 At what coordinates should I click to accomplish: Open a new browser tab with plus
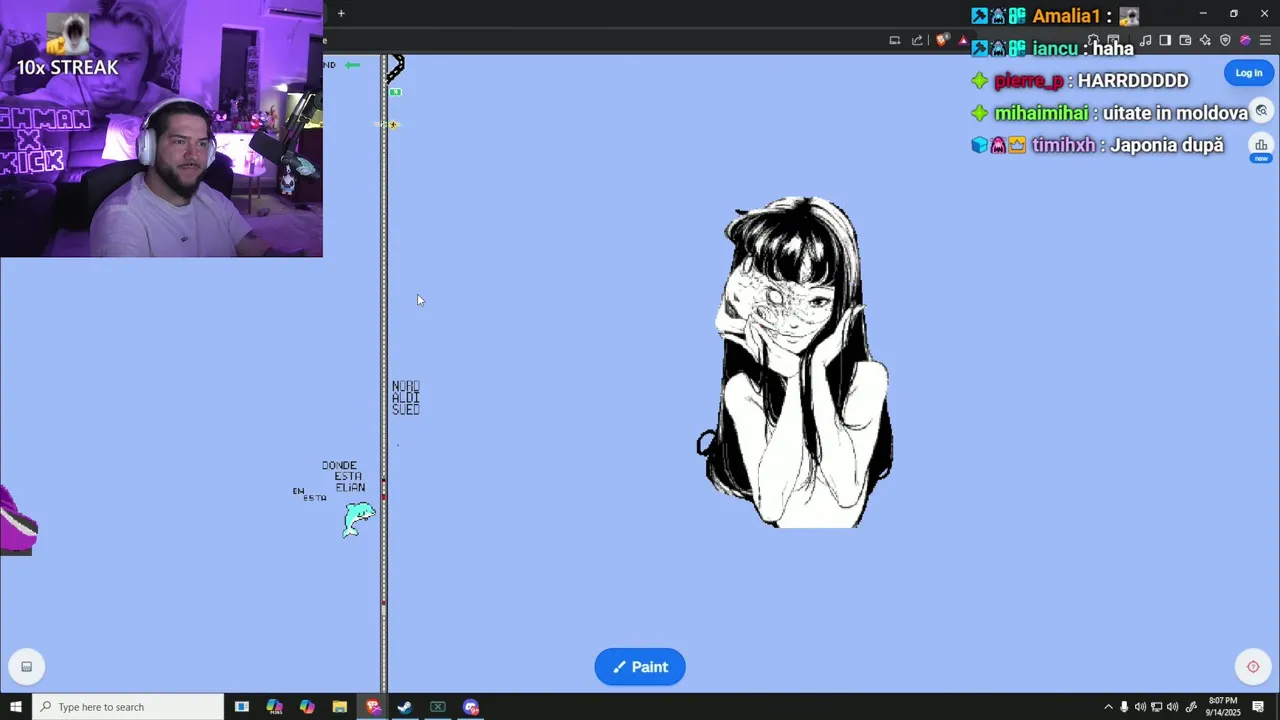pos(341,13)
